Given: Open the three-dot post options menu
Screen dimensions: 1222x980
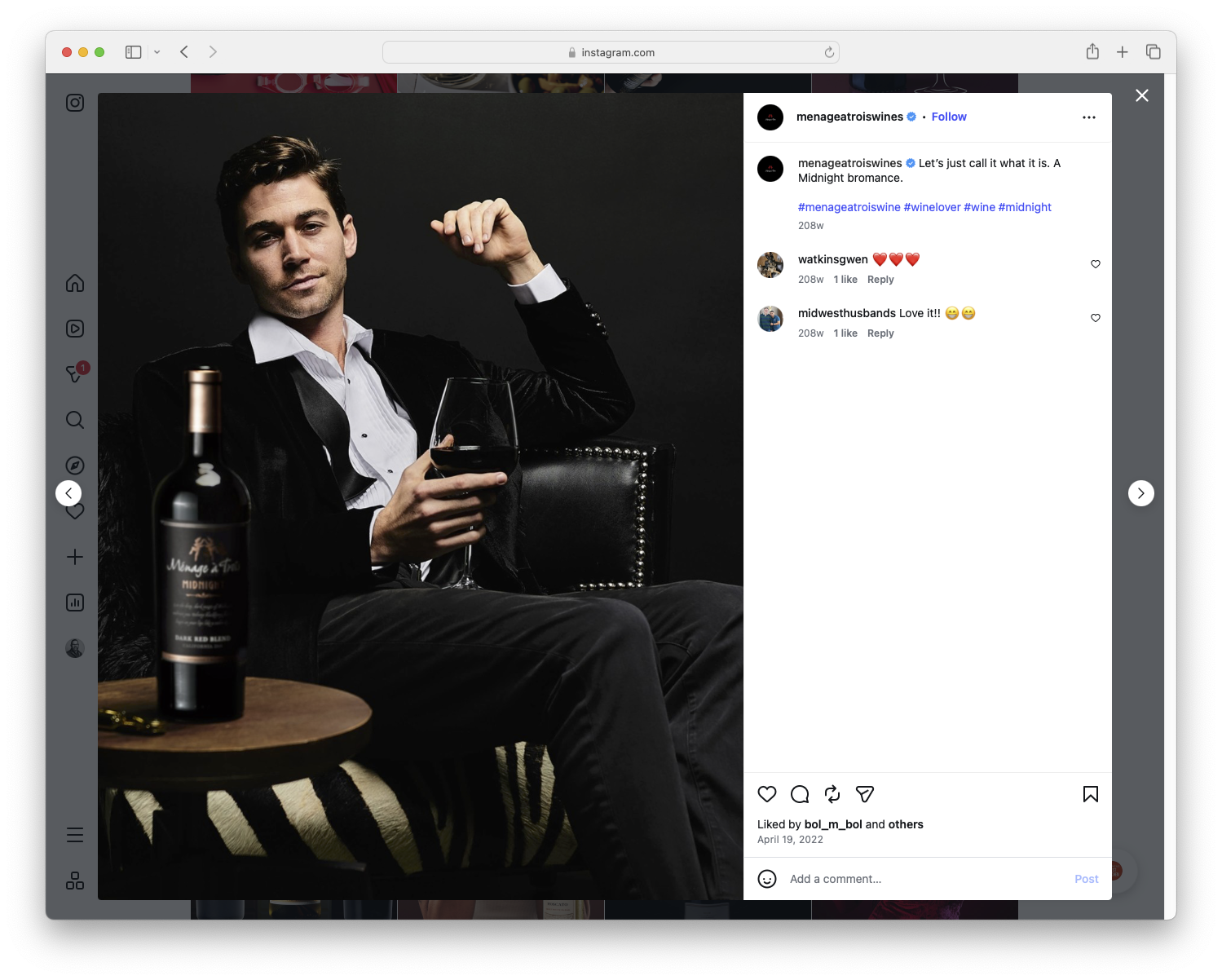Looking at the screenshot, I should pos(1089,117).
